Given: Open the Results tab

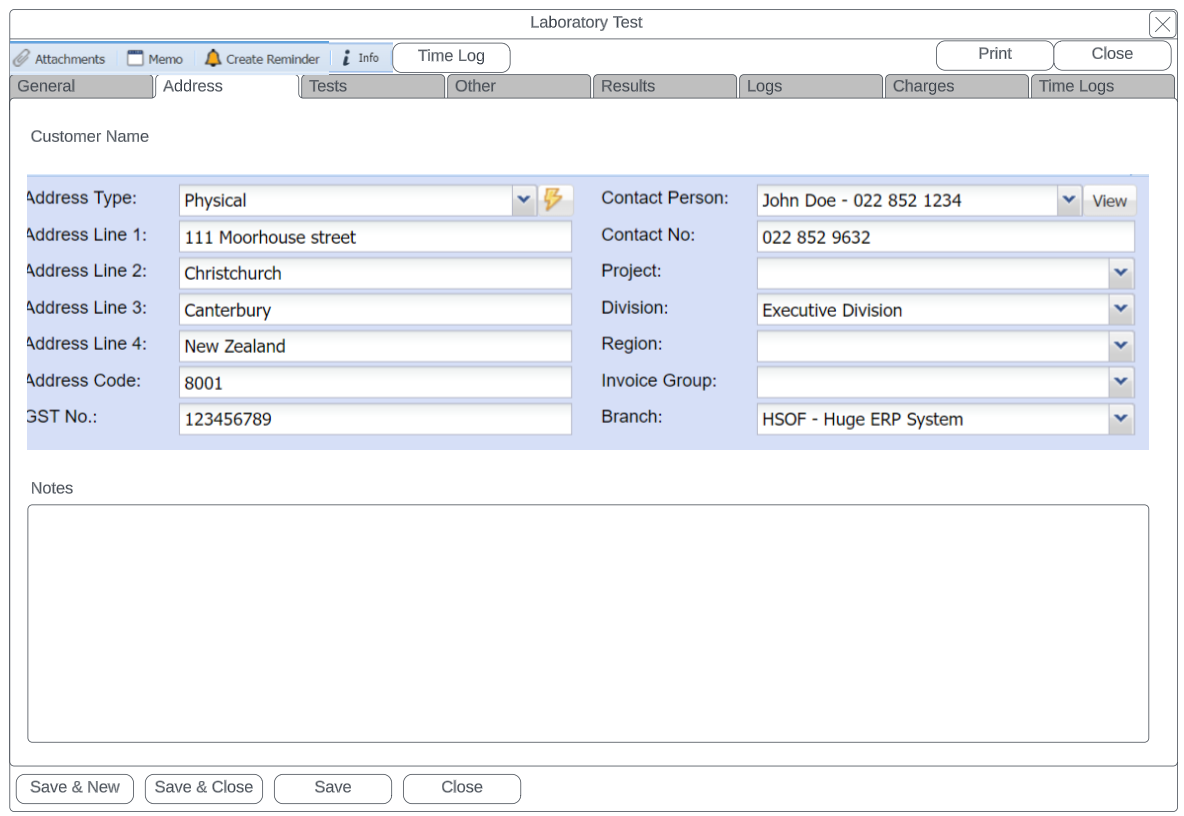Looking at the screenshot, I should click(x=664, y=87).
